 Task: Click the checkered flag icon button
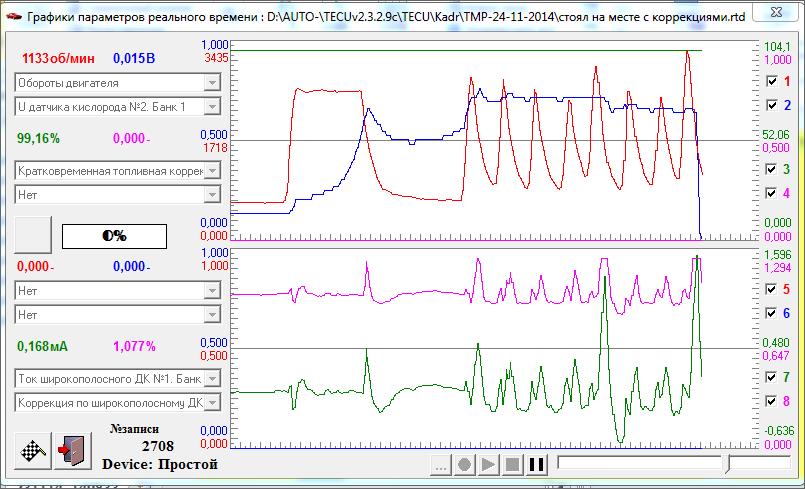[x=32, y=452]
